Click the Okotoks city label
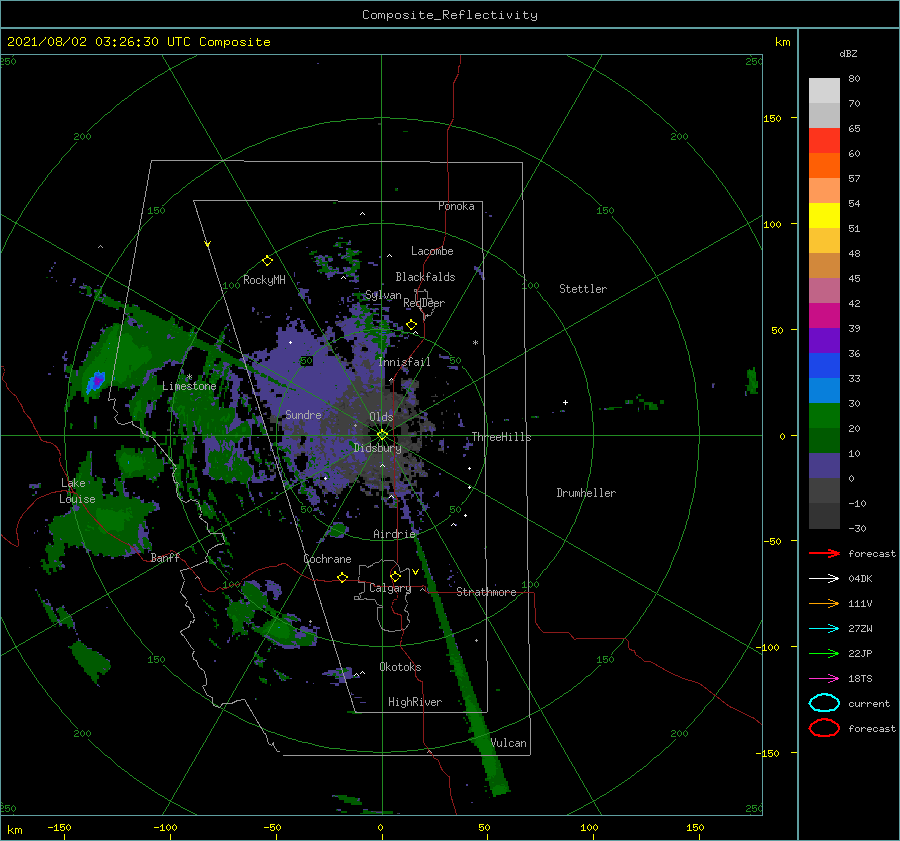Viewport: 900px width, 841px height. coord(400,667)
